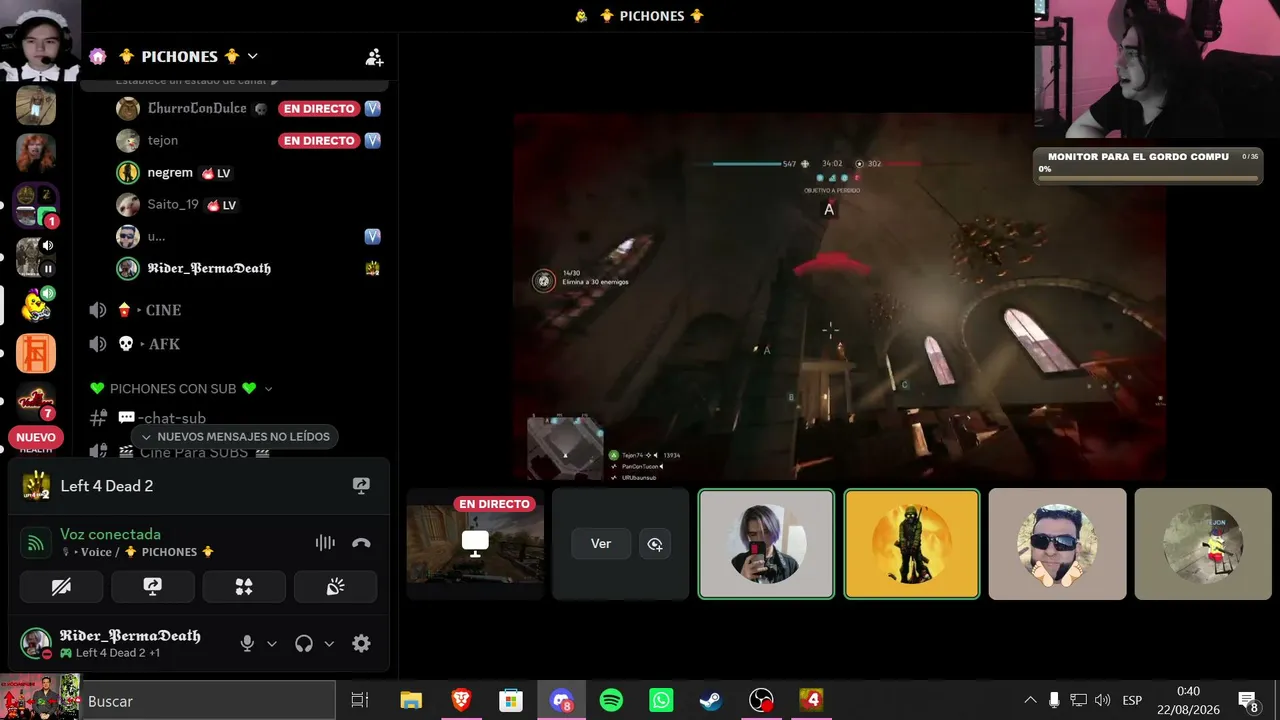Switch to Left 4 Dead 2 taskbar icon
The image size is (1280, 720).
coord(811,701)
